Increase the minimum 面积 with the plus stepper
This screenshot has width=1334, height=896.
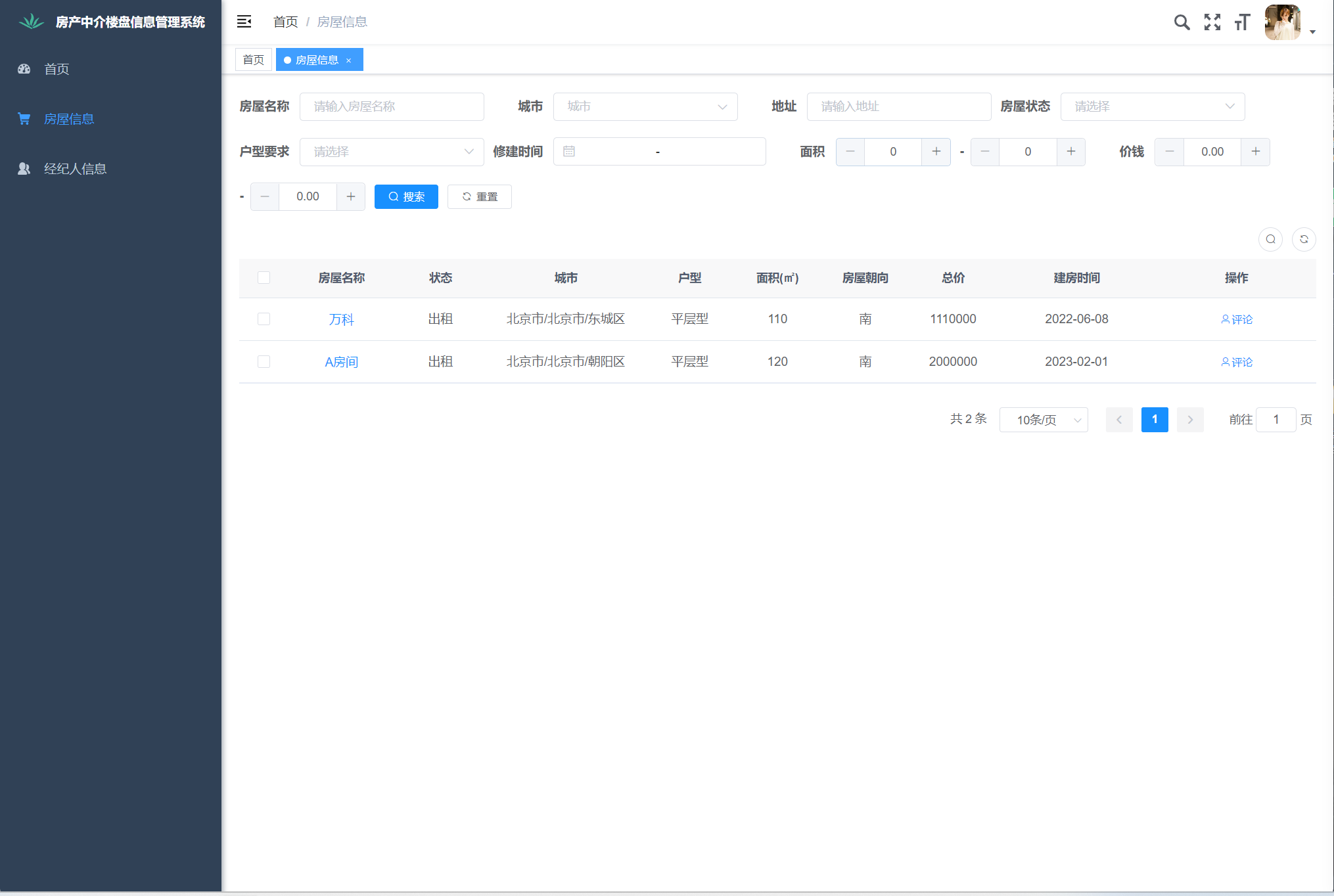936,152
